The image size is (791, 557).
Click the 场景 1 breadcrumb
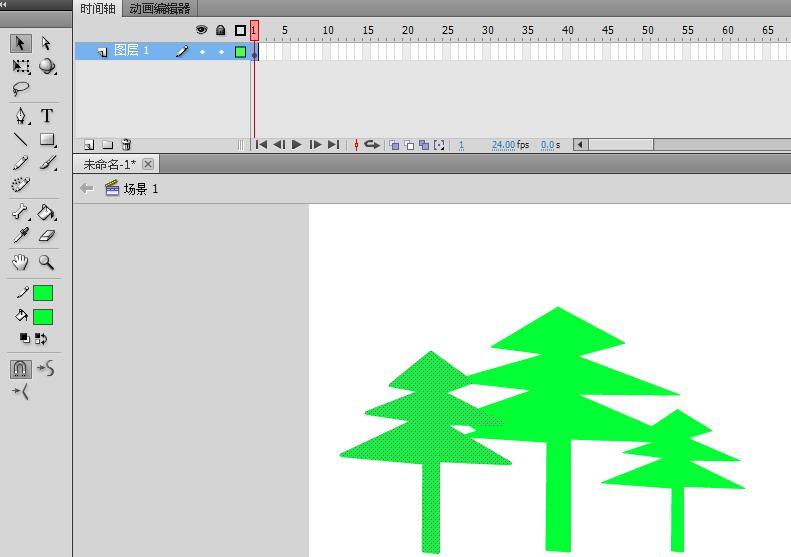point(140,189)
